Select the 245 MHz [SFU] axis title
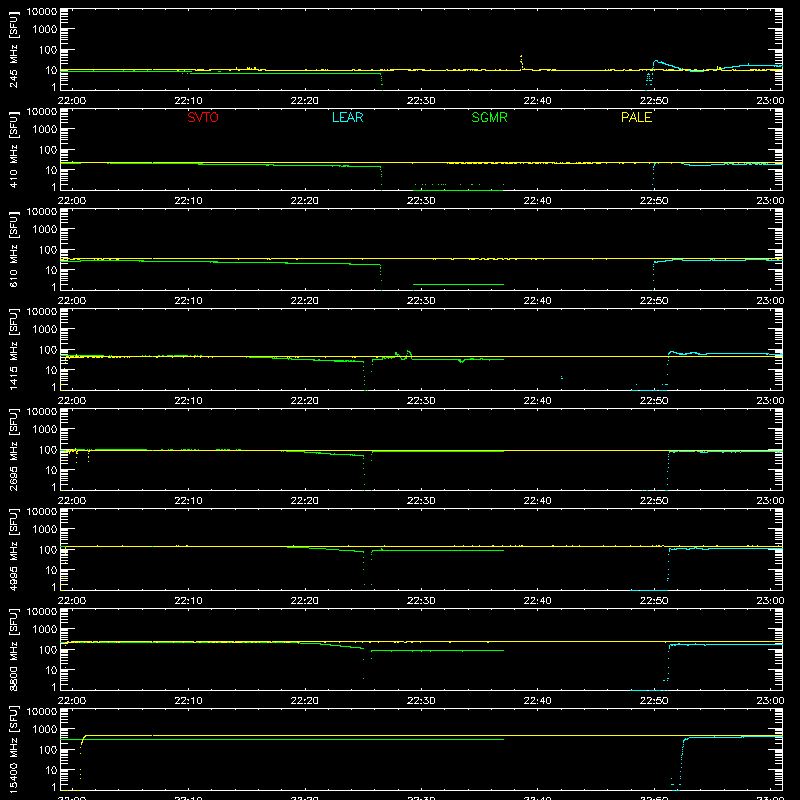The height and width of the screenshot is (800, 800). [x=14, y=49]
